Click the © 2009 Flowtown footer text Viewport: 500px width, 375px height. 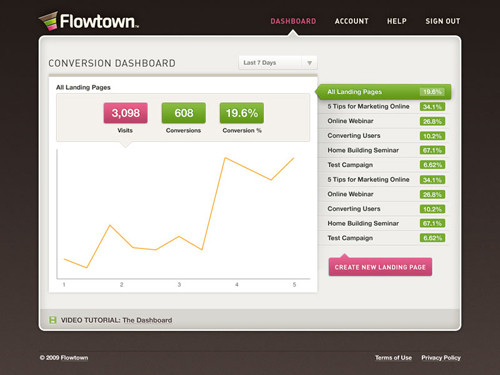pos(64,358)
